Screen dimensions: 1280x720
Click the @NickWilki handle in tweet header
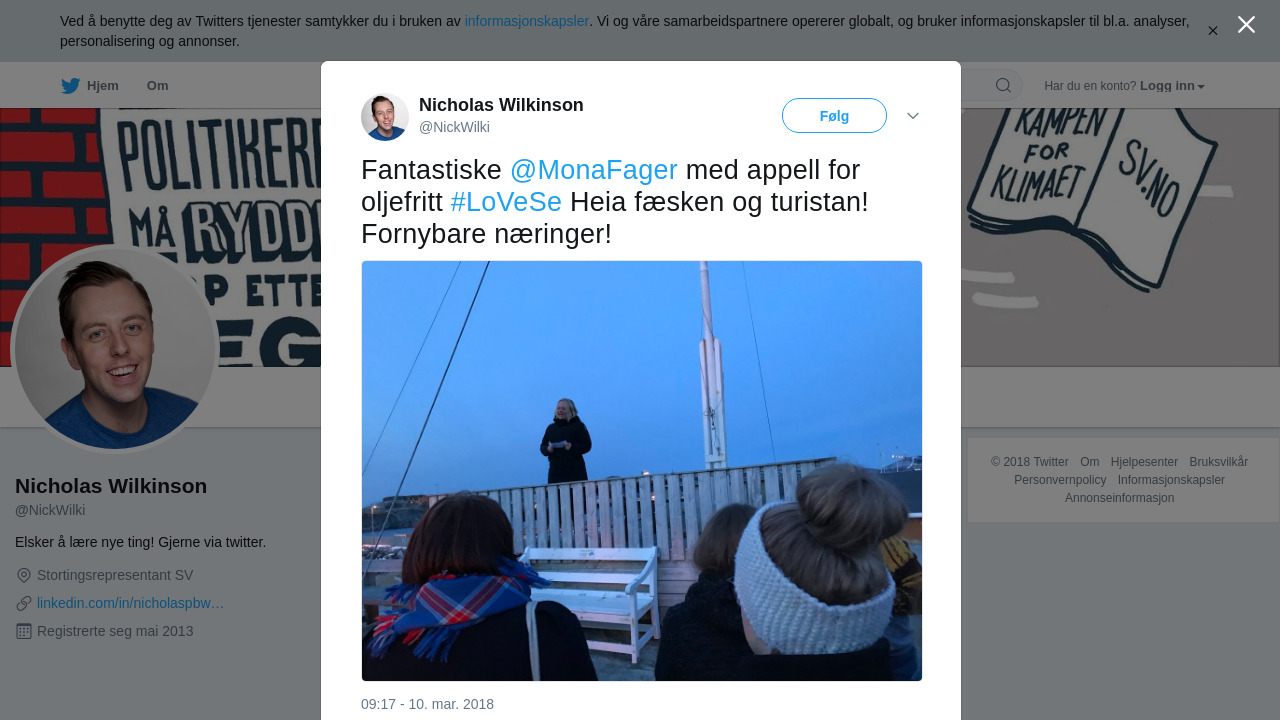[454, 127]
